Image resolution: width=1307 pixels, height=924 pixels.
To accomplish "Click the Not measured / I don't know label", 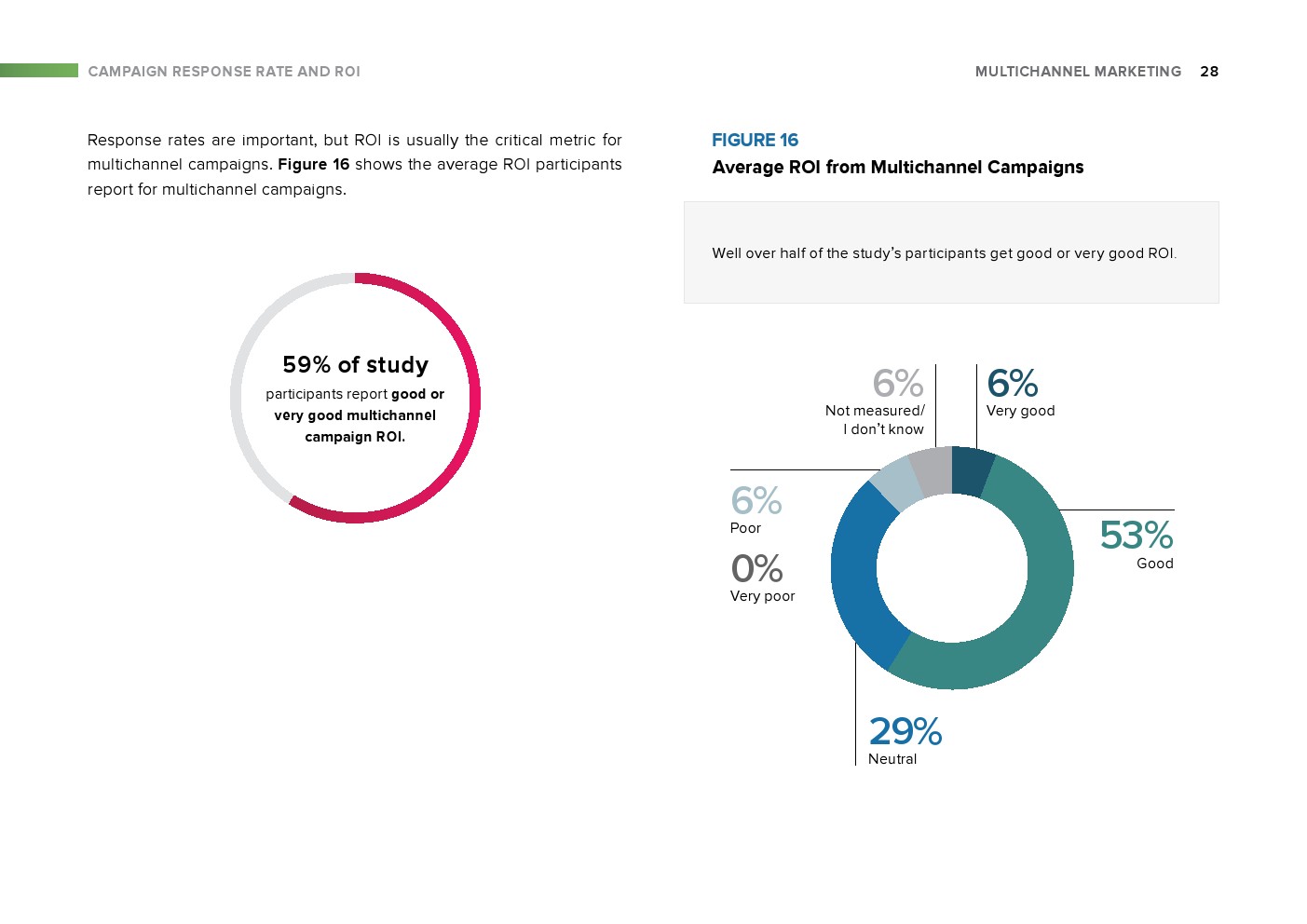I will click(x=876, y=419).
